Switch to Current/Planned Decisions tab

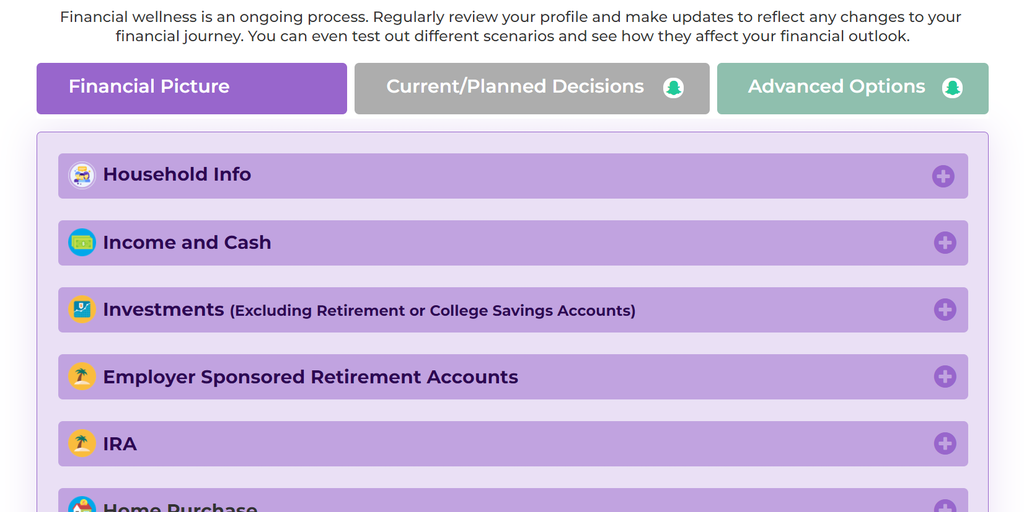pos(515,87)
